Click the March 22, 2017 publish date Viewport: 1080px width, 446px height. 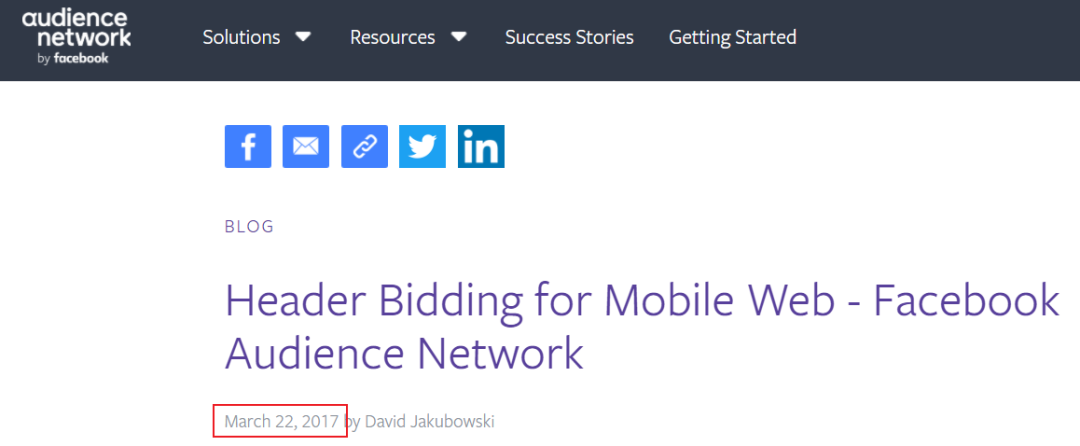tap(281, 421)
